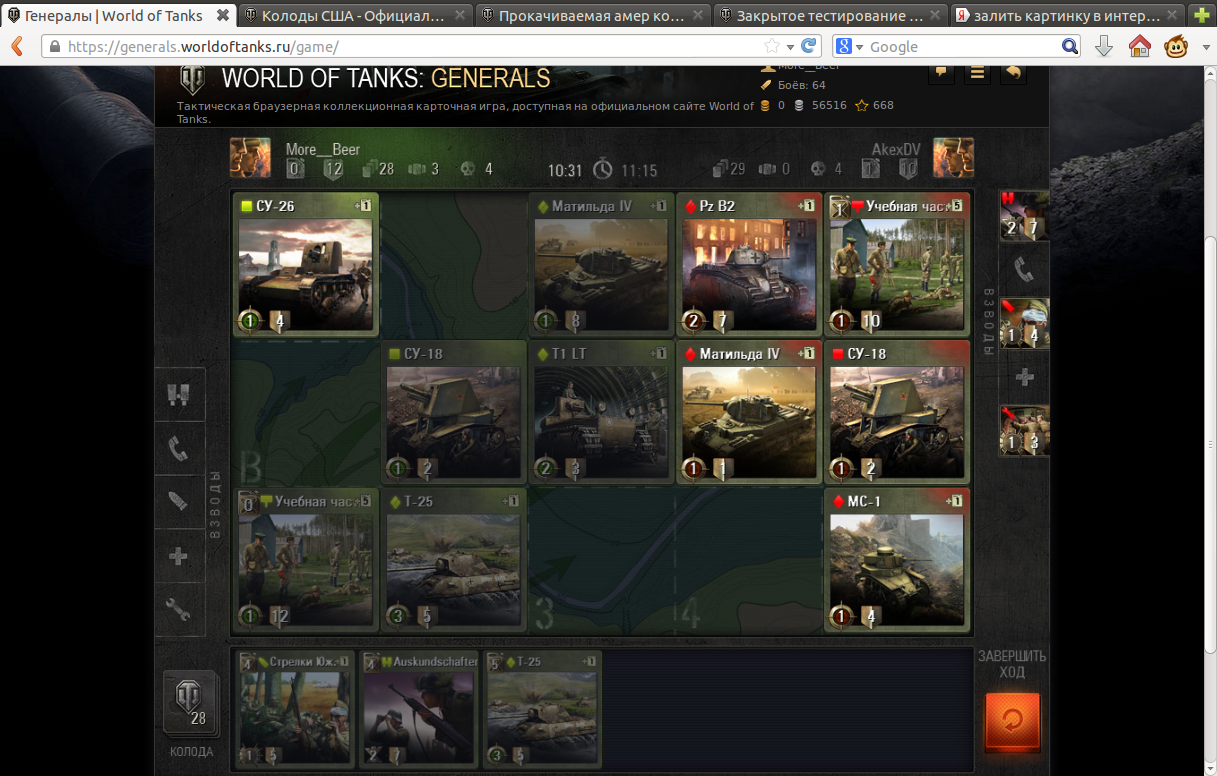Image resolution: width=1217 pixels, height=776 pixels.
Task: Select the T-25 card on the battlefield
Action: 454,560
